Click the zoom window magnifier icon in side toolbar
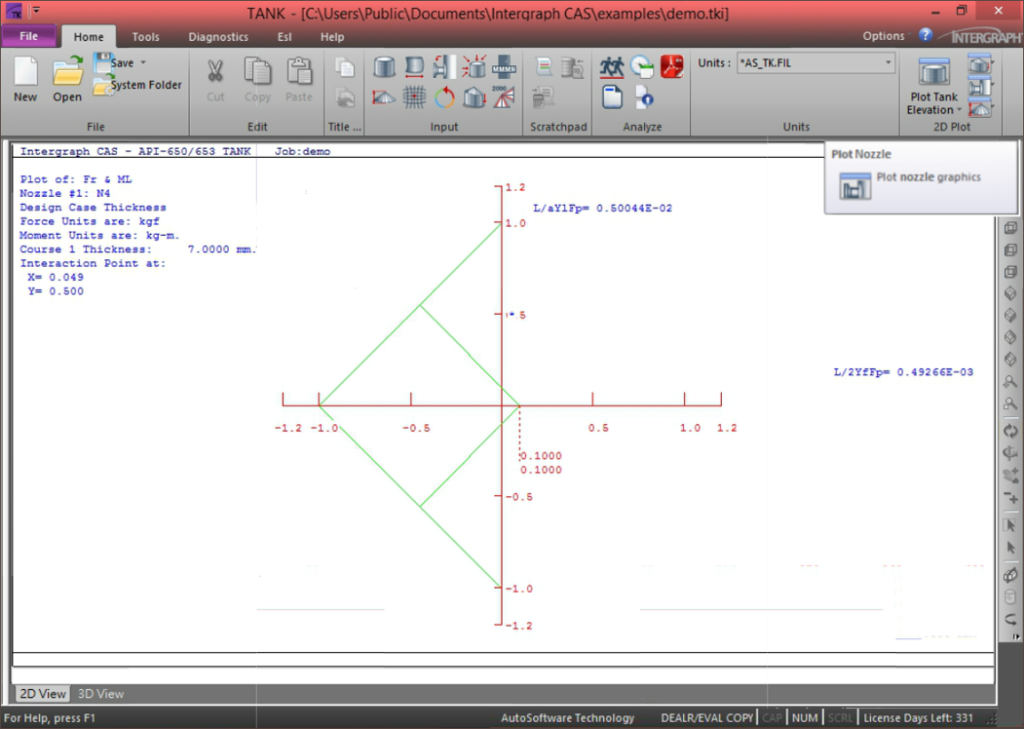Screen dimensions: 1024x729 1010,381
